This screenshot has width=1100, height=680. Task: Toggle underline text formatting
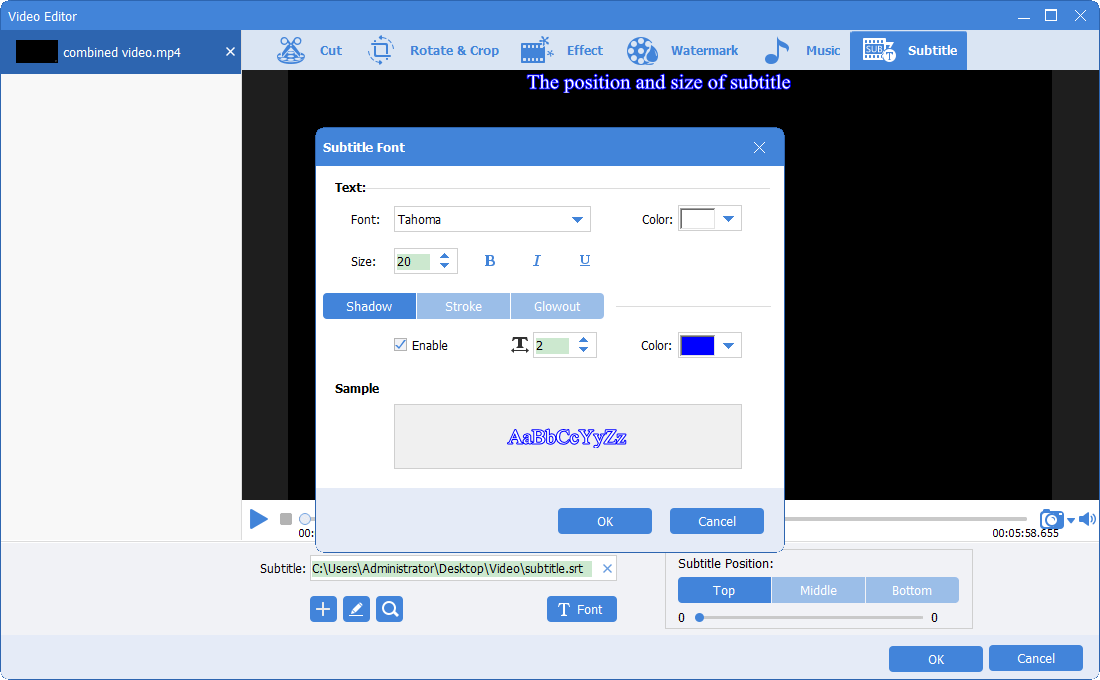click(585, 261)
